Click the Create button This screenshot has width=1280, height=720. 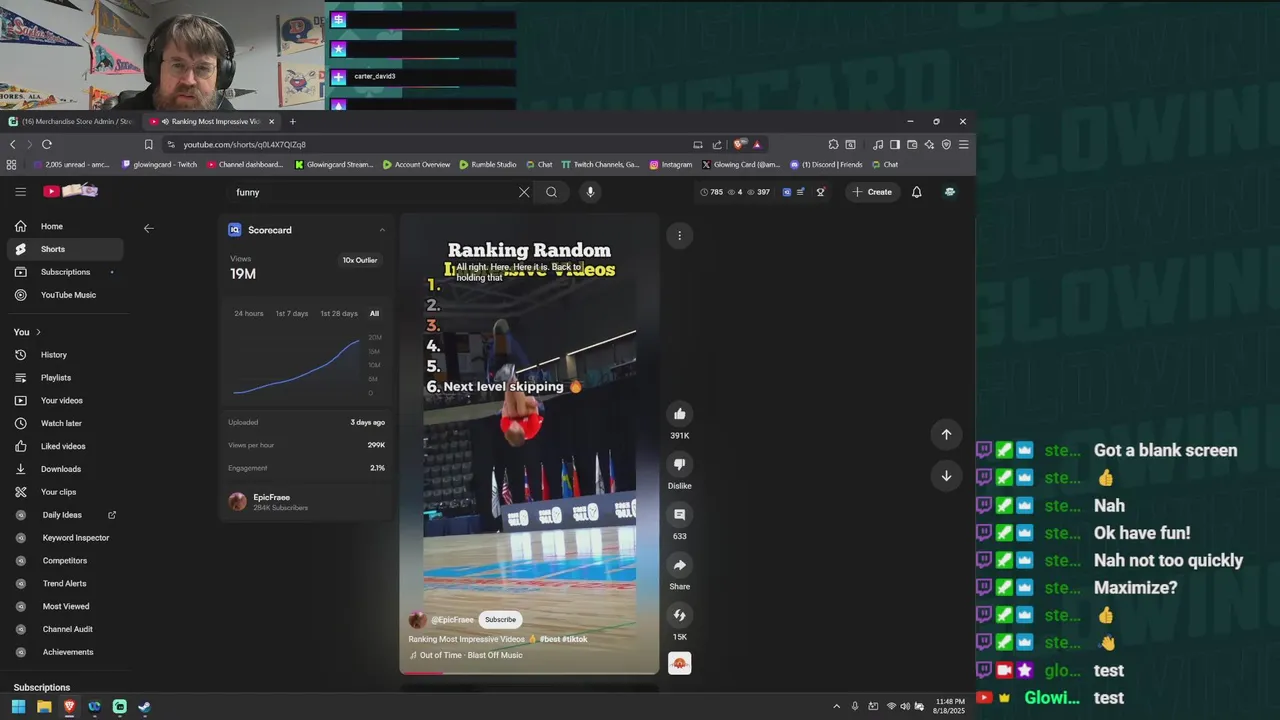(x=871, y=192)
